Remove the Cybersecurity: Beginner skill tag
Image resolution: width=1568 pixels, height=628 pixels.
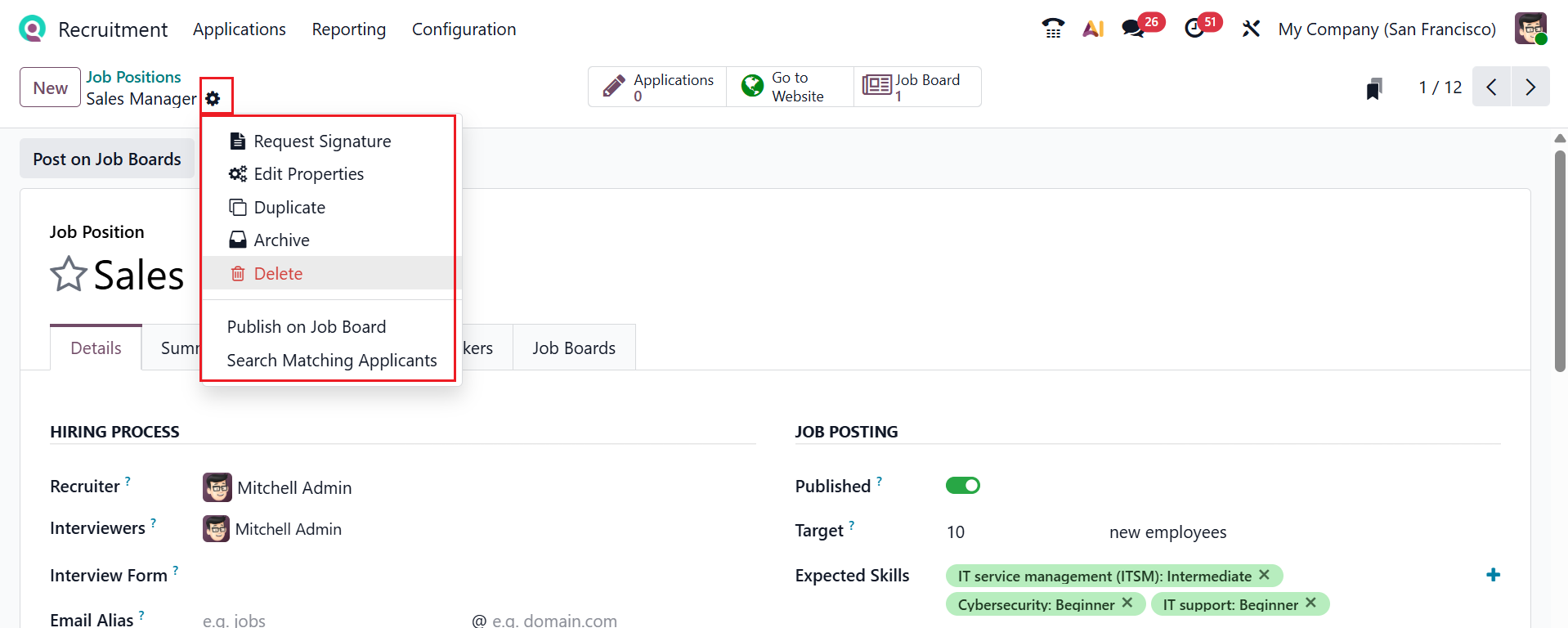[1127, 603]
